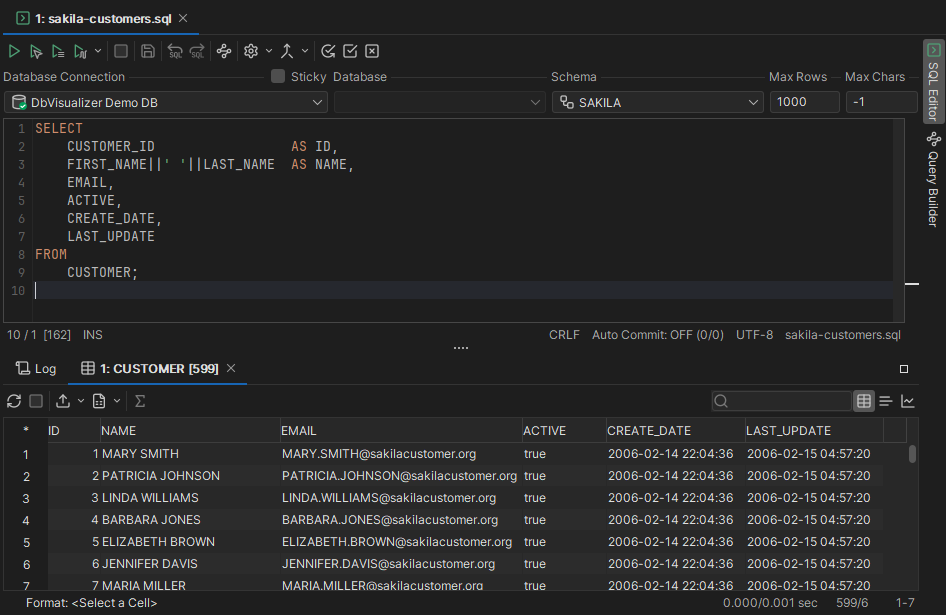Click the explain plan icon
Screen dimensions: 946x615
224,51
